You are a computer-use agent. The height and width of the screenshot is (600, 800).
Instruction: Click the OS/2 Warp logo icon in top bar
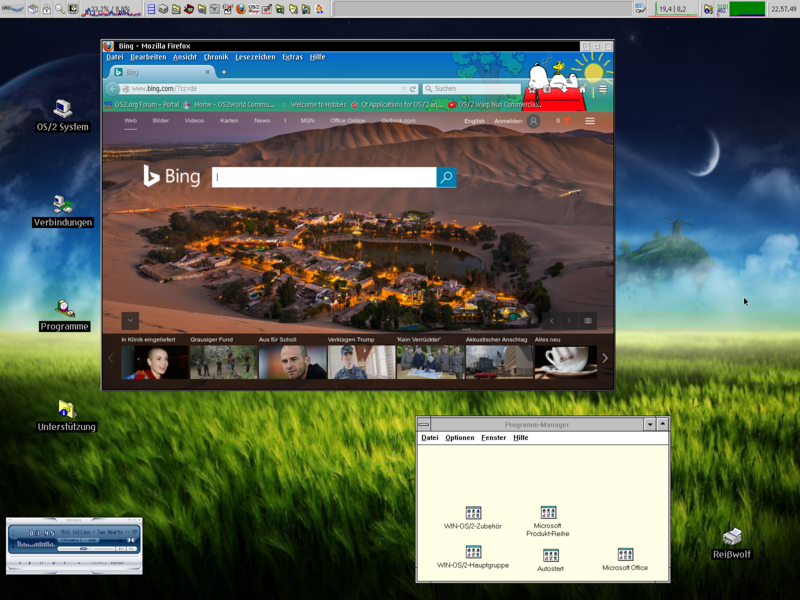(x=254, y=9)
